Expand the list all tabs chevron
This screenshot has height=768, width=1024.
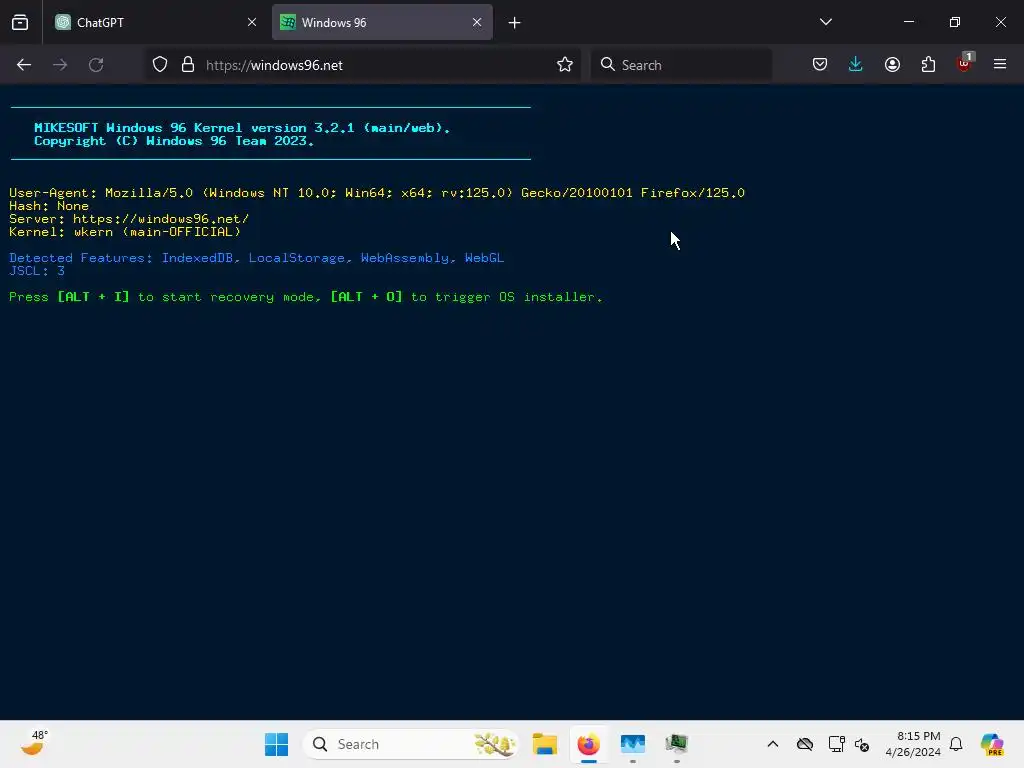click(x=825, y=22)
